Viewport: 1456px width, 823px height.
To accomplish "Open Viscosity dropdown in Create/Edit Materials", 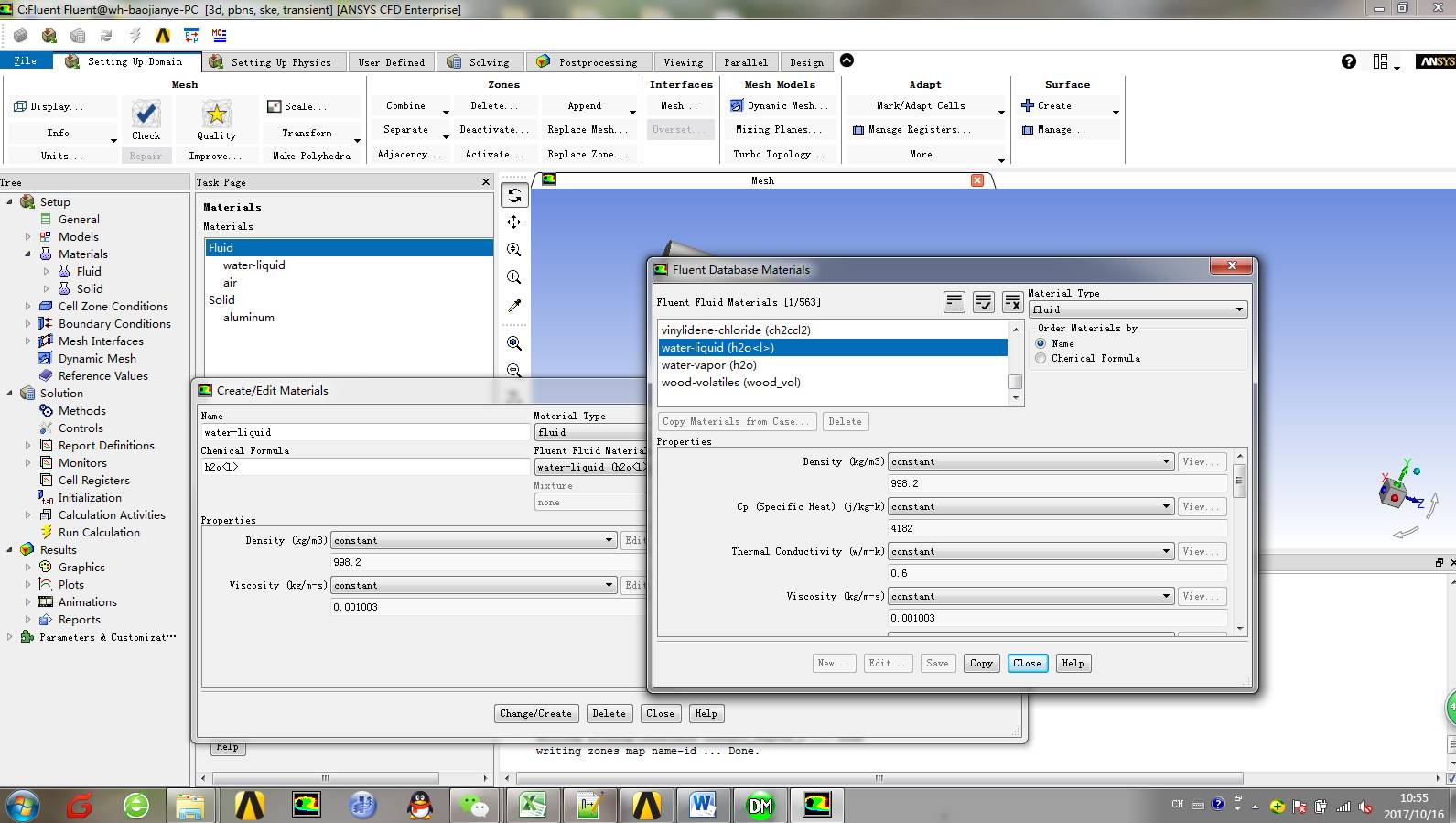I will coord(473,585).
